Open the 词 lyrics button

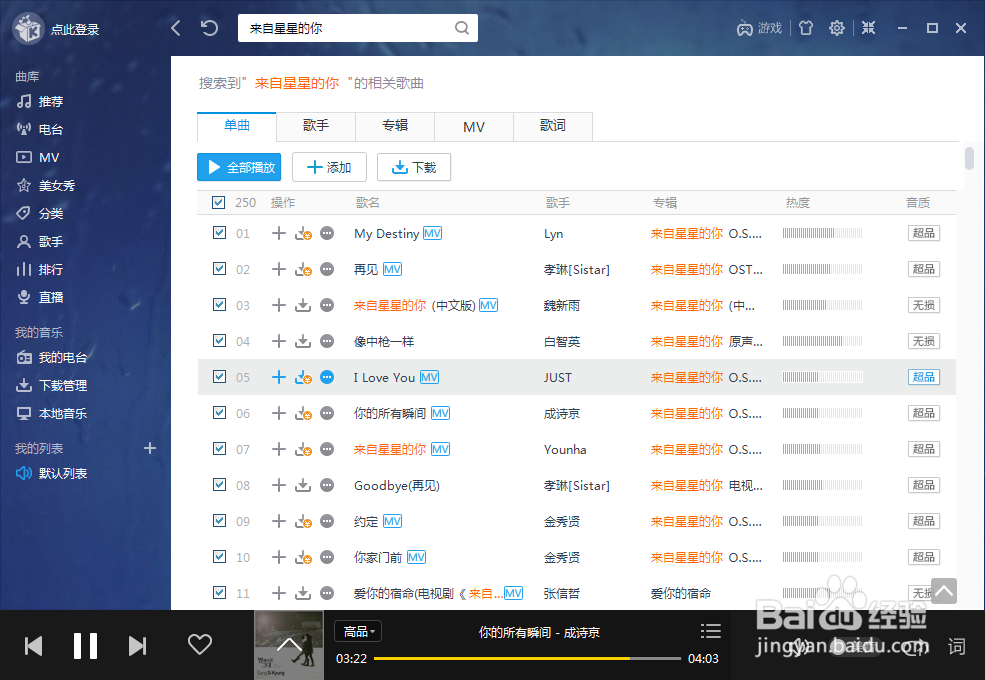pyautogui.click(x=957, y=646)
